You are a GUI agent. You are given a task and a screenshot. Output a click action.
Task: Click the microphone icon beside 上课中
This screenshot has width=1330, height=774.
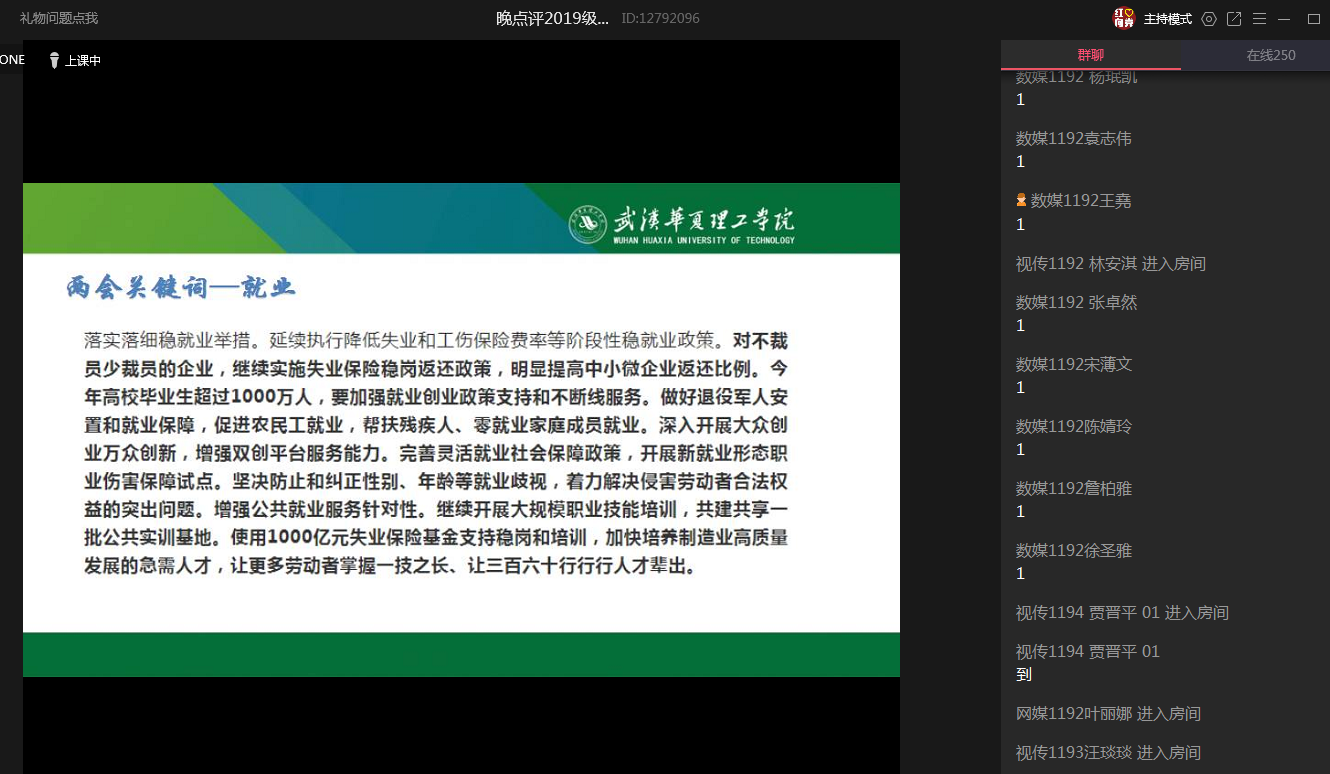[x=54, y=61]
